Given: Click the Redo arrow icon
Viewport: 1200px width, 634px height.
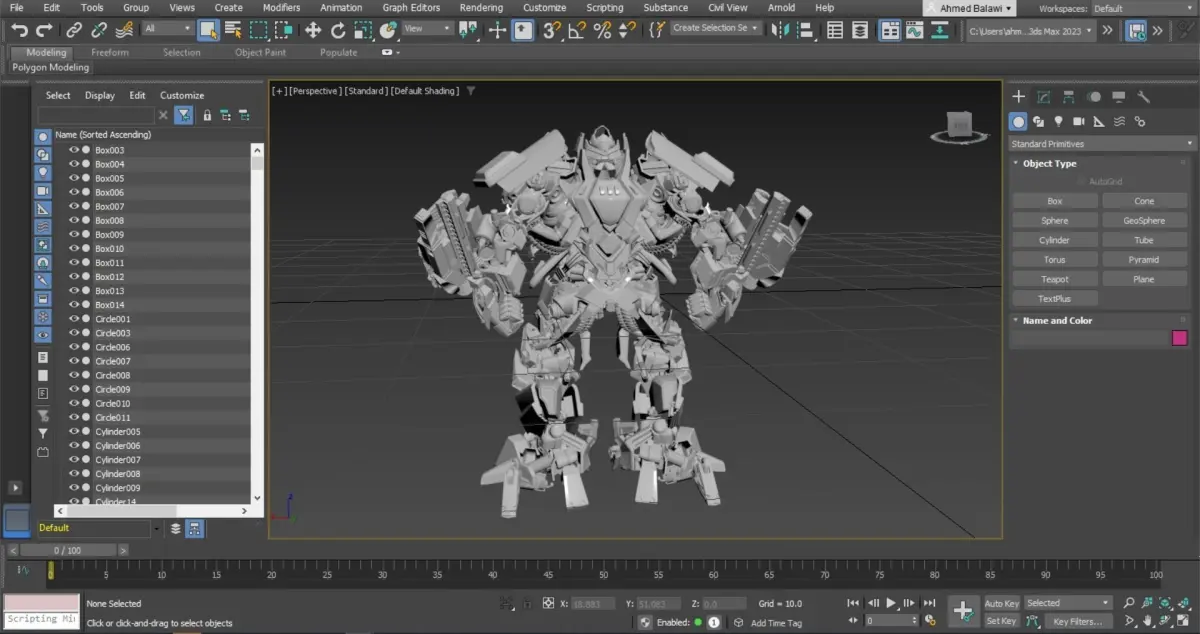Looking at the screenshot, I should (x=43, y=30).
